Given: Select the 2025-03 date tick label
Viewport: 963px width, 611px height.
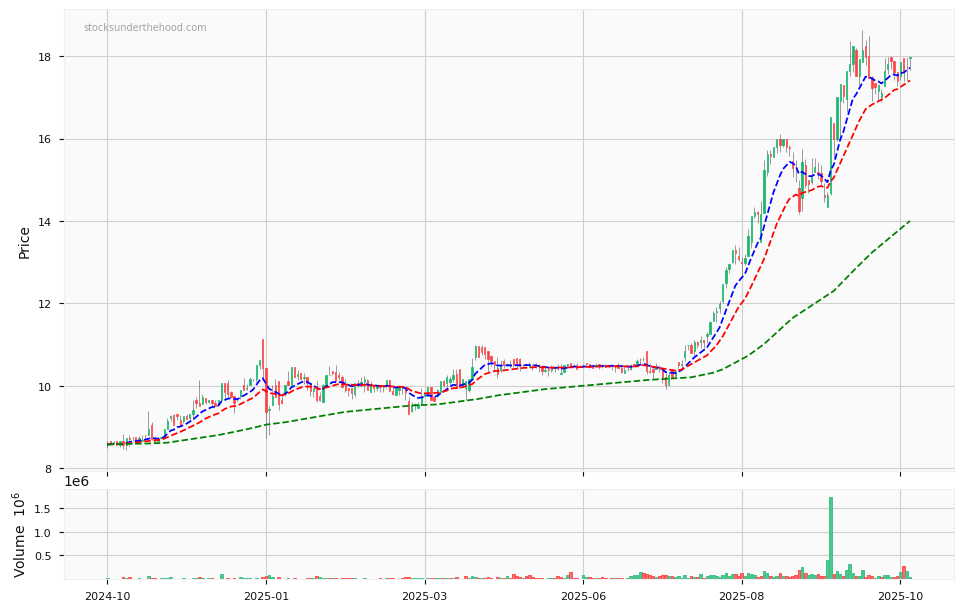Looking at the screenshot, I should click(425, 596).
